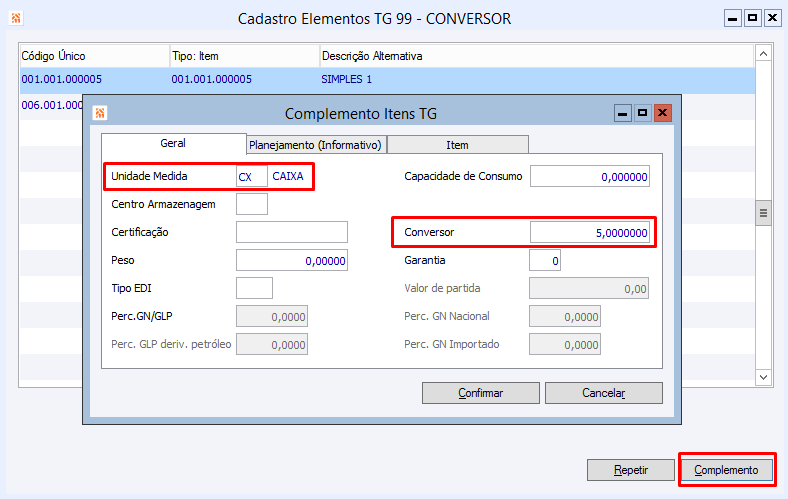788x499 pixels.
Task: Click the Complemento Itens TG dialog app icon
Action: pyautogui.click(x=98, y=114)
